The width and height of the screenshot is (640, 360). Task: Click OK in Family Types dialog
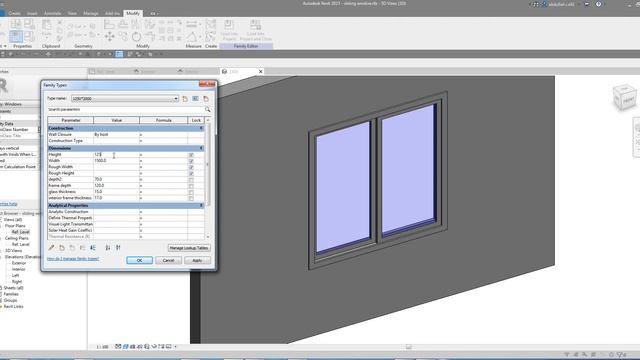tap(139, 260)
